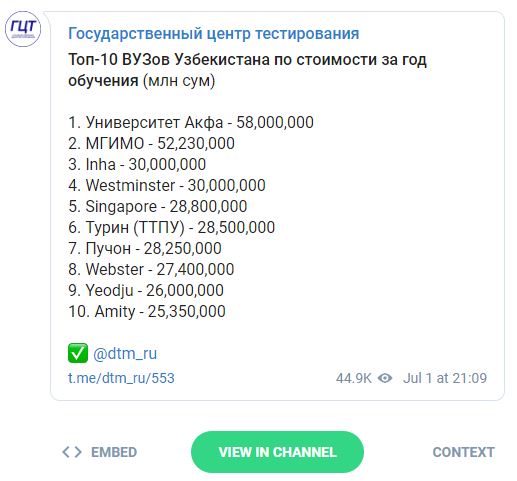
Task: Open Государственный центр тестирования channel name
Action: click(214, 34)
